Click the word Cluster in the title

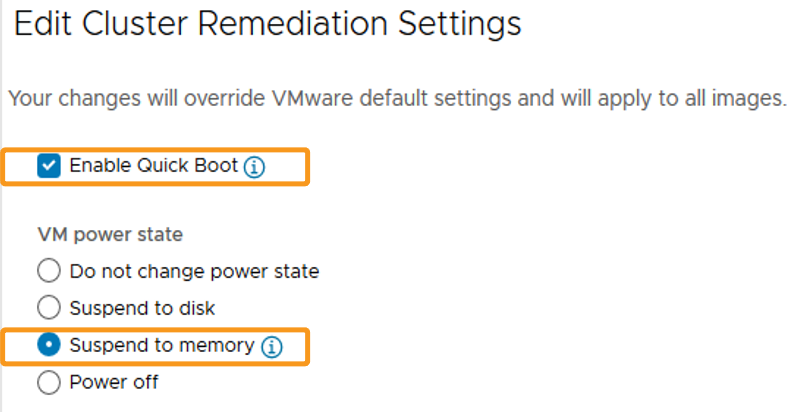tap(136, 24)
